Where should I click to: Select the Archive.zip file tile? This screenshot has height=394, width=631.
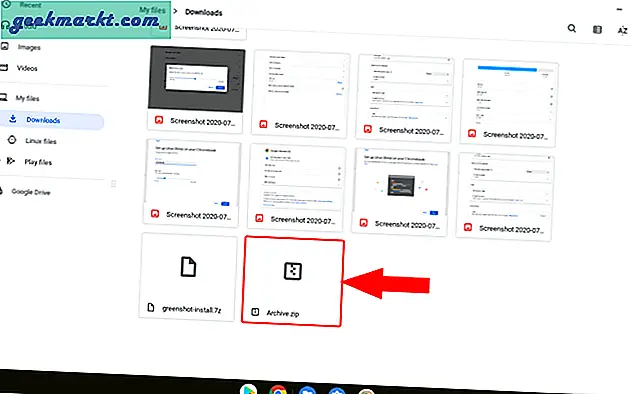pyautogui.click(x=293, y=281)
